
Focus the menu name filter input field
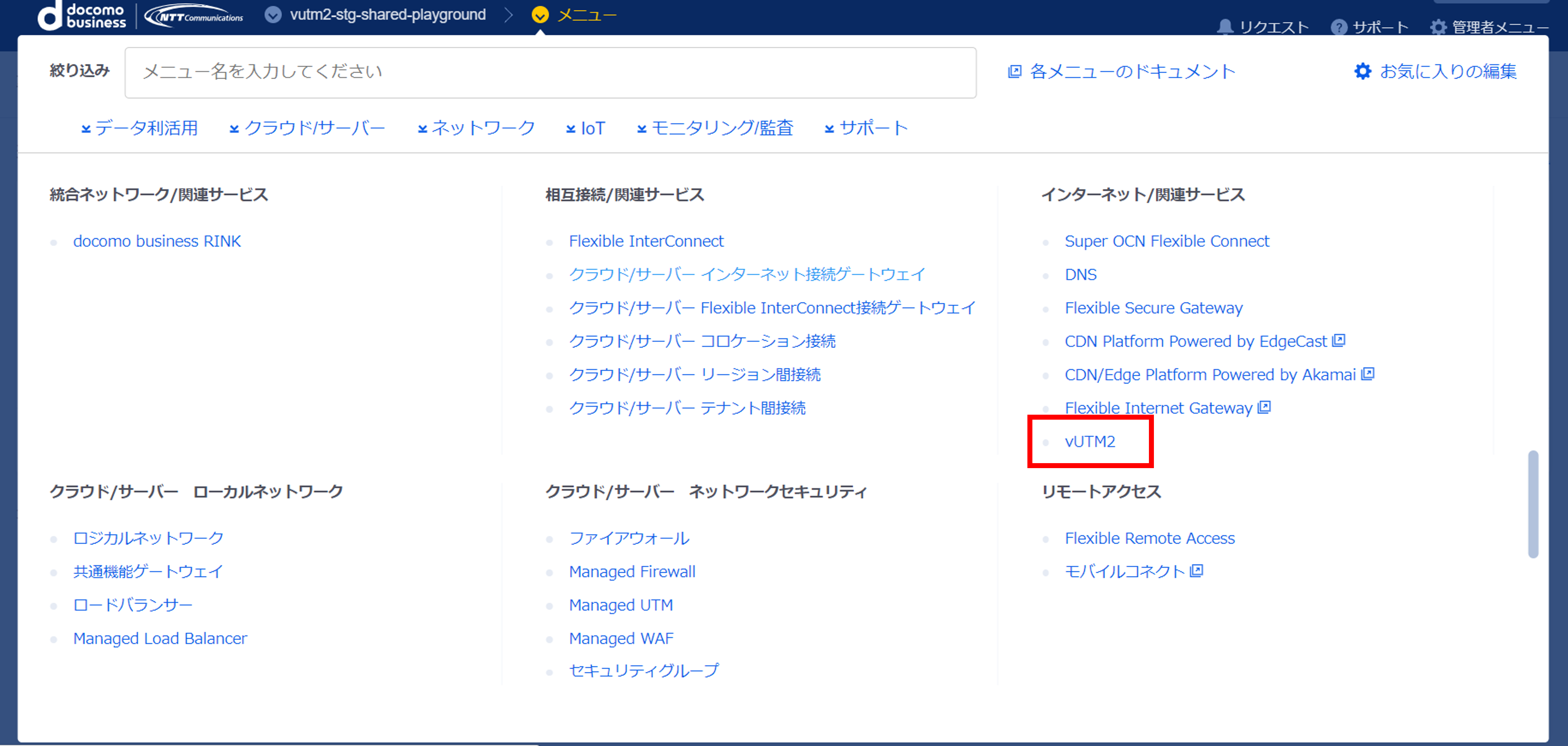coord(550,72)
